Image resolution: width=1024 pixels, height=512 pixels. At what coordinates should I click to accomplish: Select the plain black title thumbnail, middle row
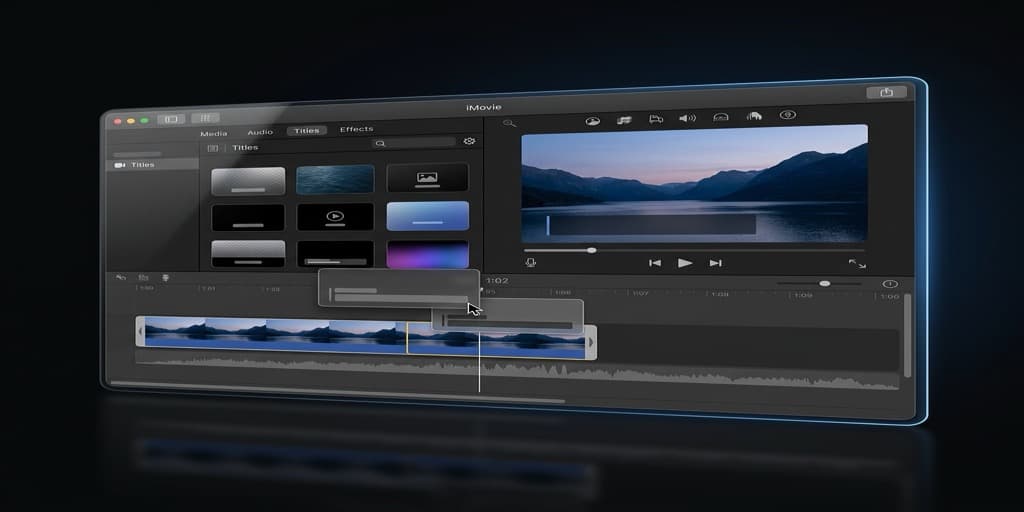248,217
